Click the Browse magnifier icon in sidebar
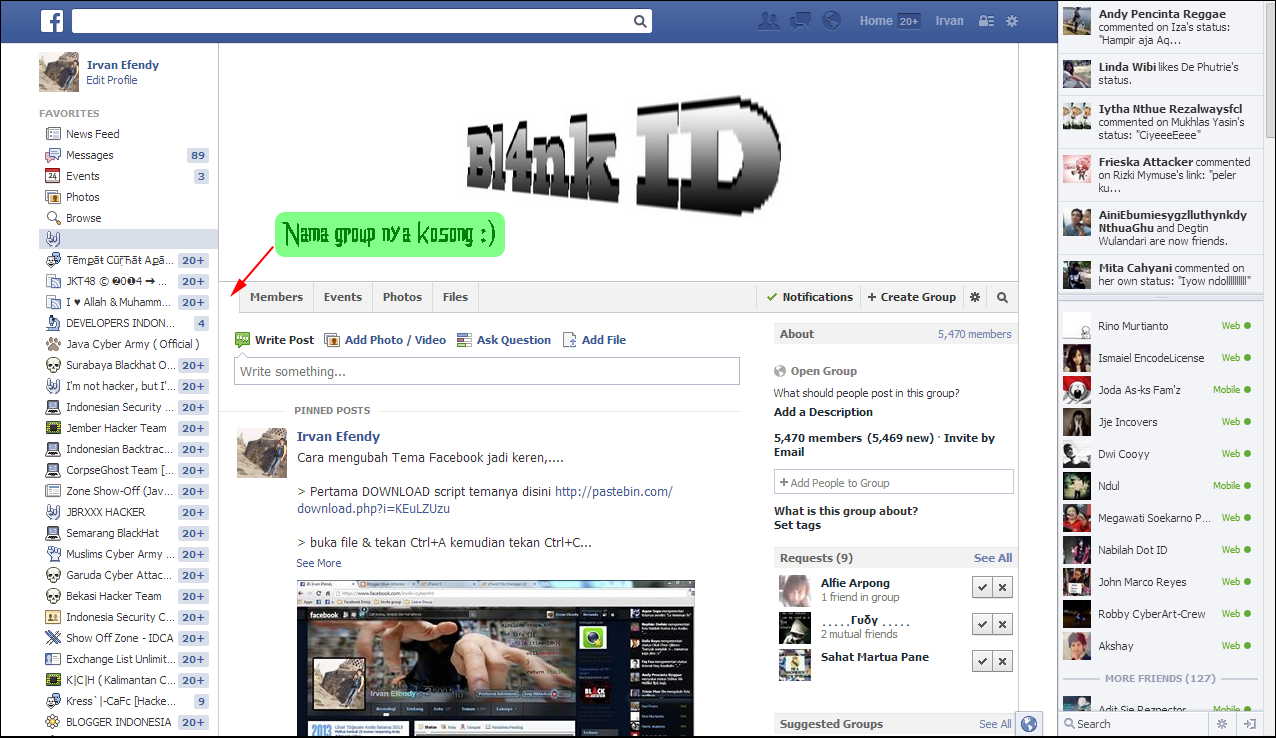The width and height of the screenshot is (1276, 738). tap(53, 218)
